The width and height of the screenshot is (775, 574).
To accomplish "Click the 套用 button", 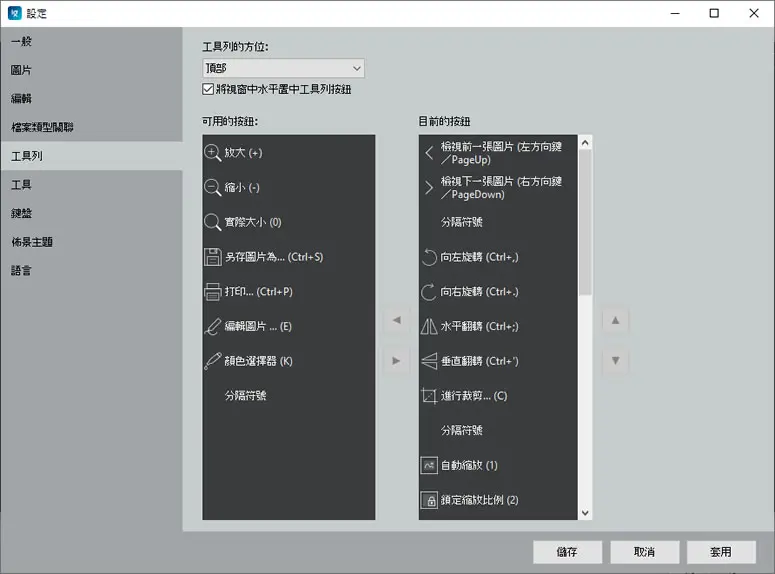I will coord(721,552).
